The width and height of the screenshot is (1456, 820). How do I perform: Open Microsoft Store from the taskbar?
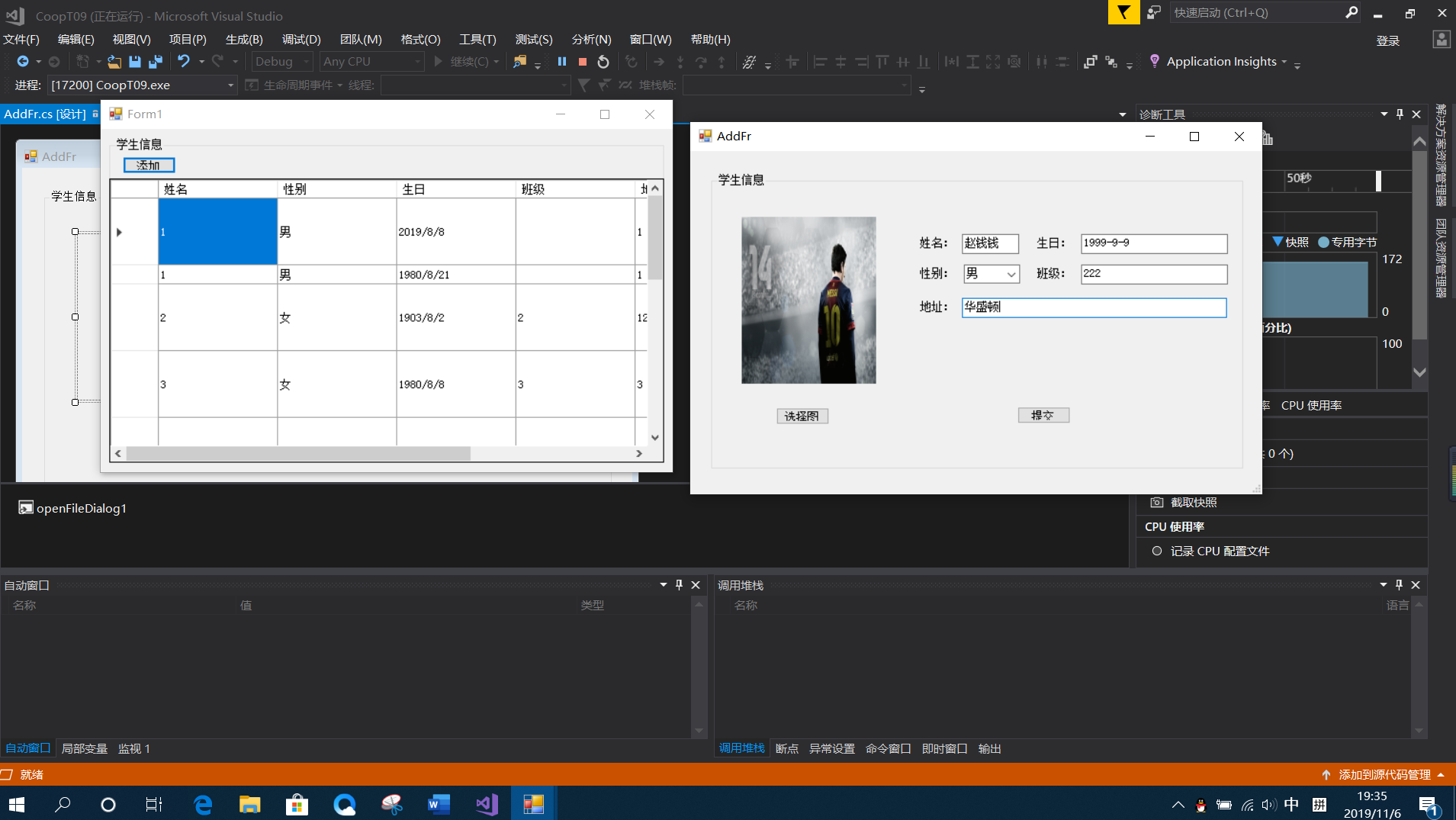click(297, 804)
